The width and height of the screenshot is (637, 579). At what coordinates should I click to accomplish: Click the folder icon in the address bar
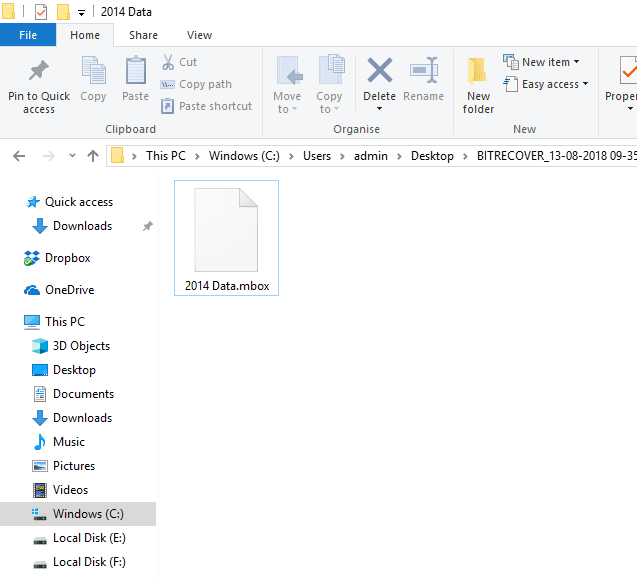tap(117, 156)
